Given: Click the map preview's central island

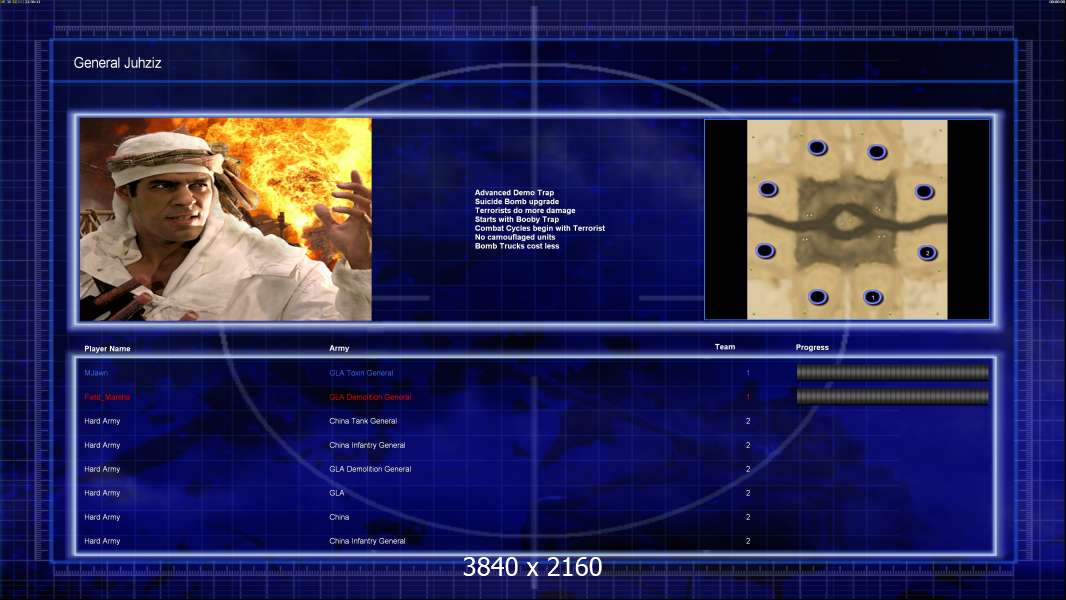Looking at the screenshot, I should (x=846, y=220).
